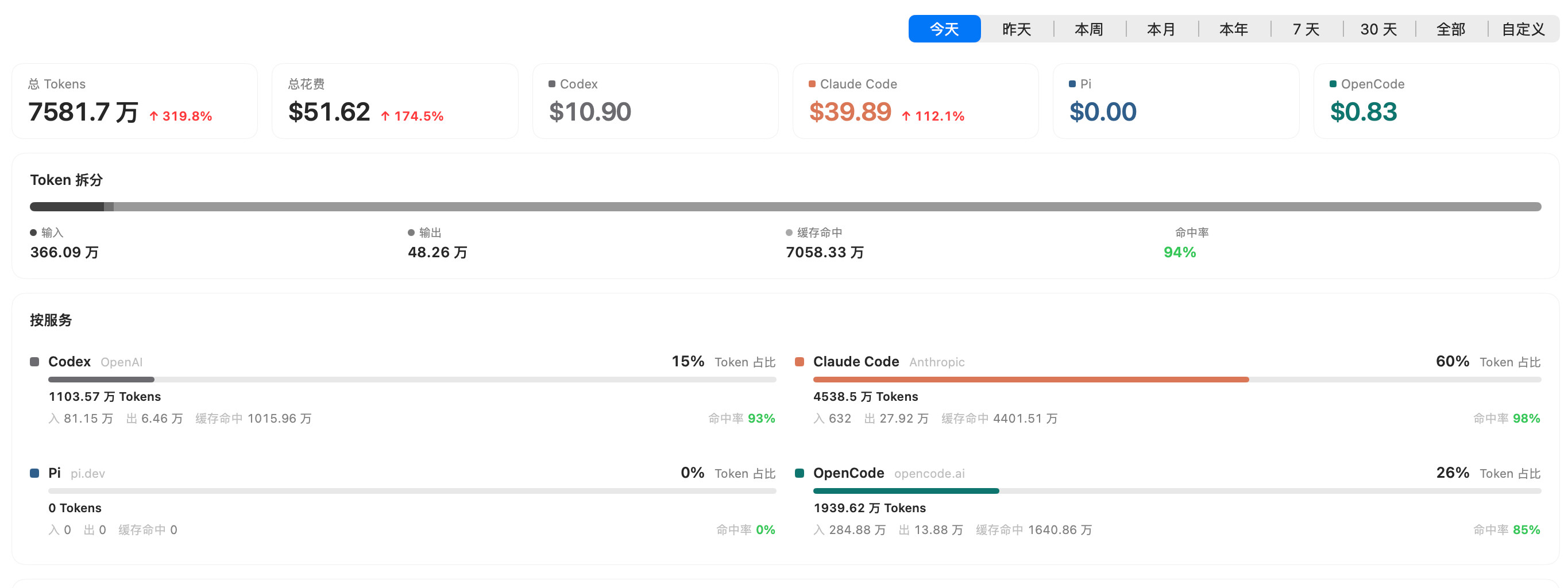1568x588 pixels.
Task: Click the total cost value $51.62
Action: coord(329,112)
